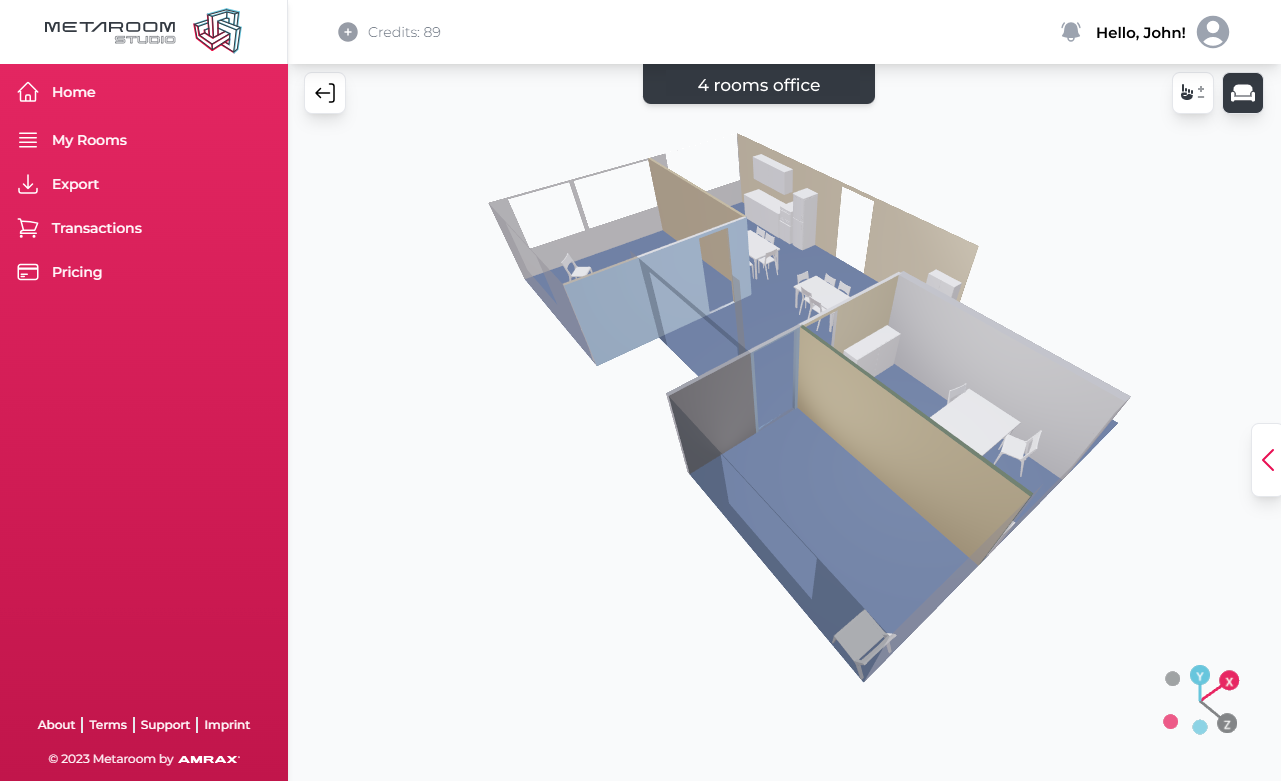Select Pricing from the navigation menu

[77, 271]
